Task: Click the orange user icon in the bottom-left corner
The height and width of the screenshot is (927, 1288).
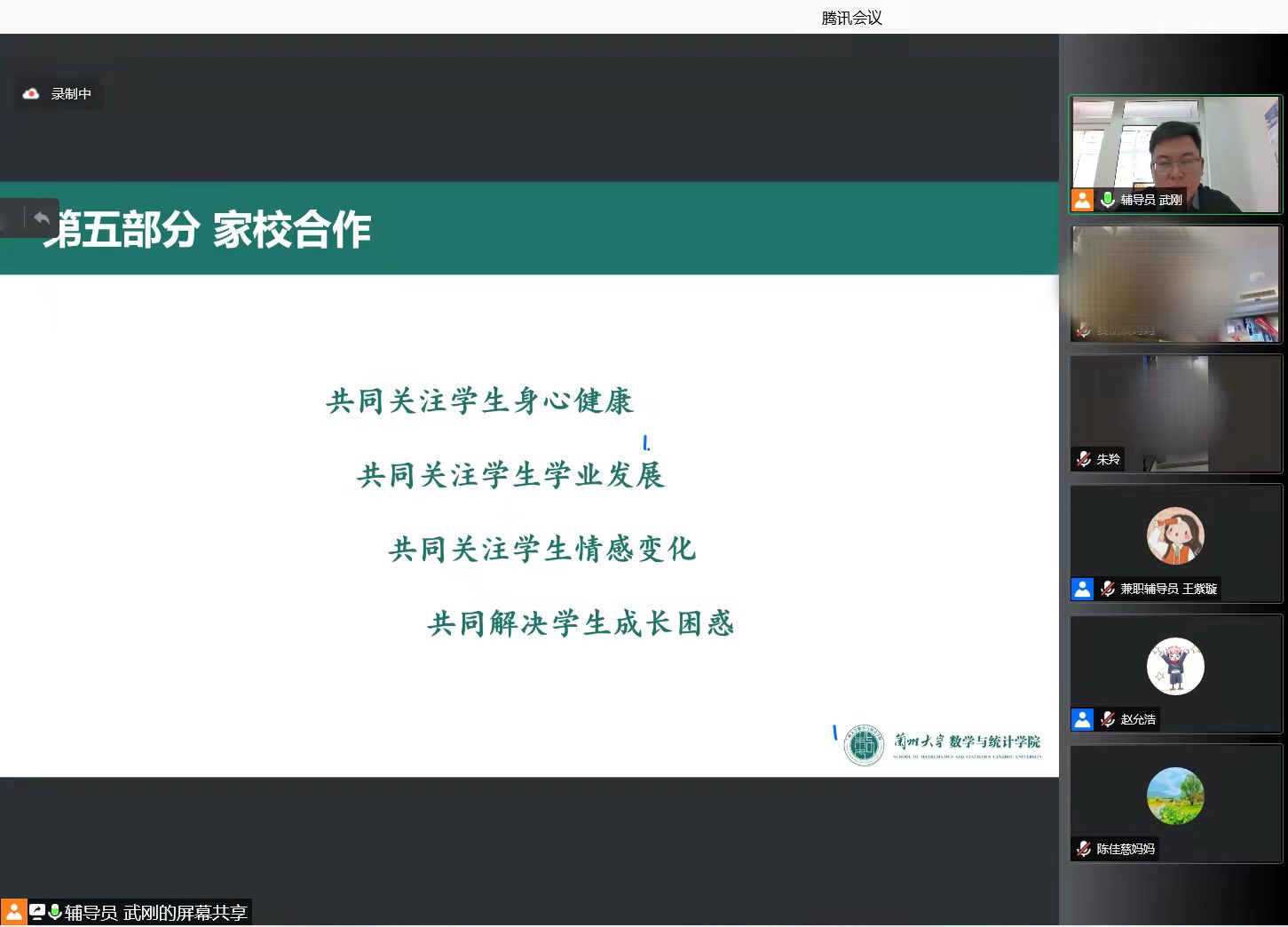Action: [x=14, y=912]
